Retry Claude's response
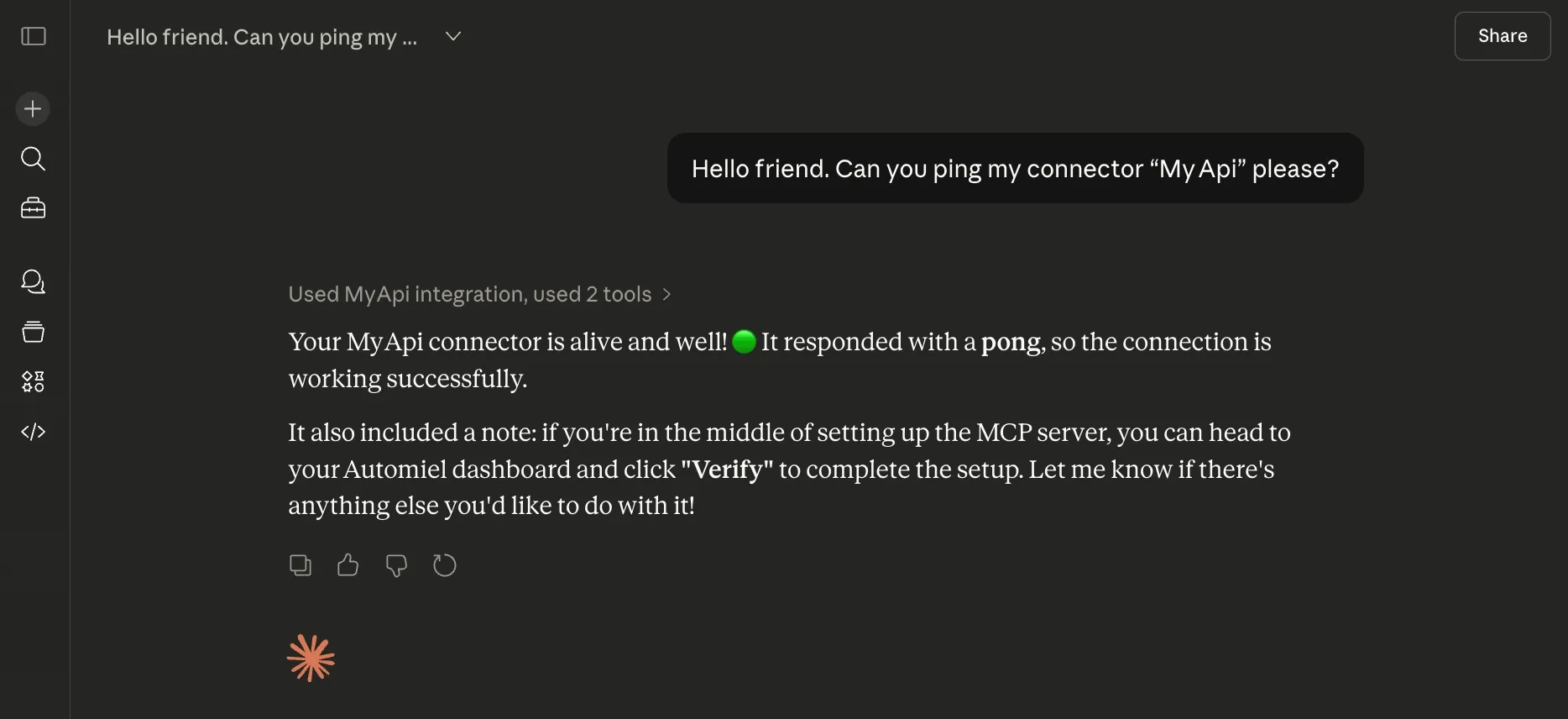Viewport: 1568px width, 719px height. [x=444, y=565]
